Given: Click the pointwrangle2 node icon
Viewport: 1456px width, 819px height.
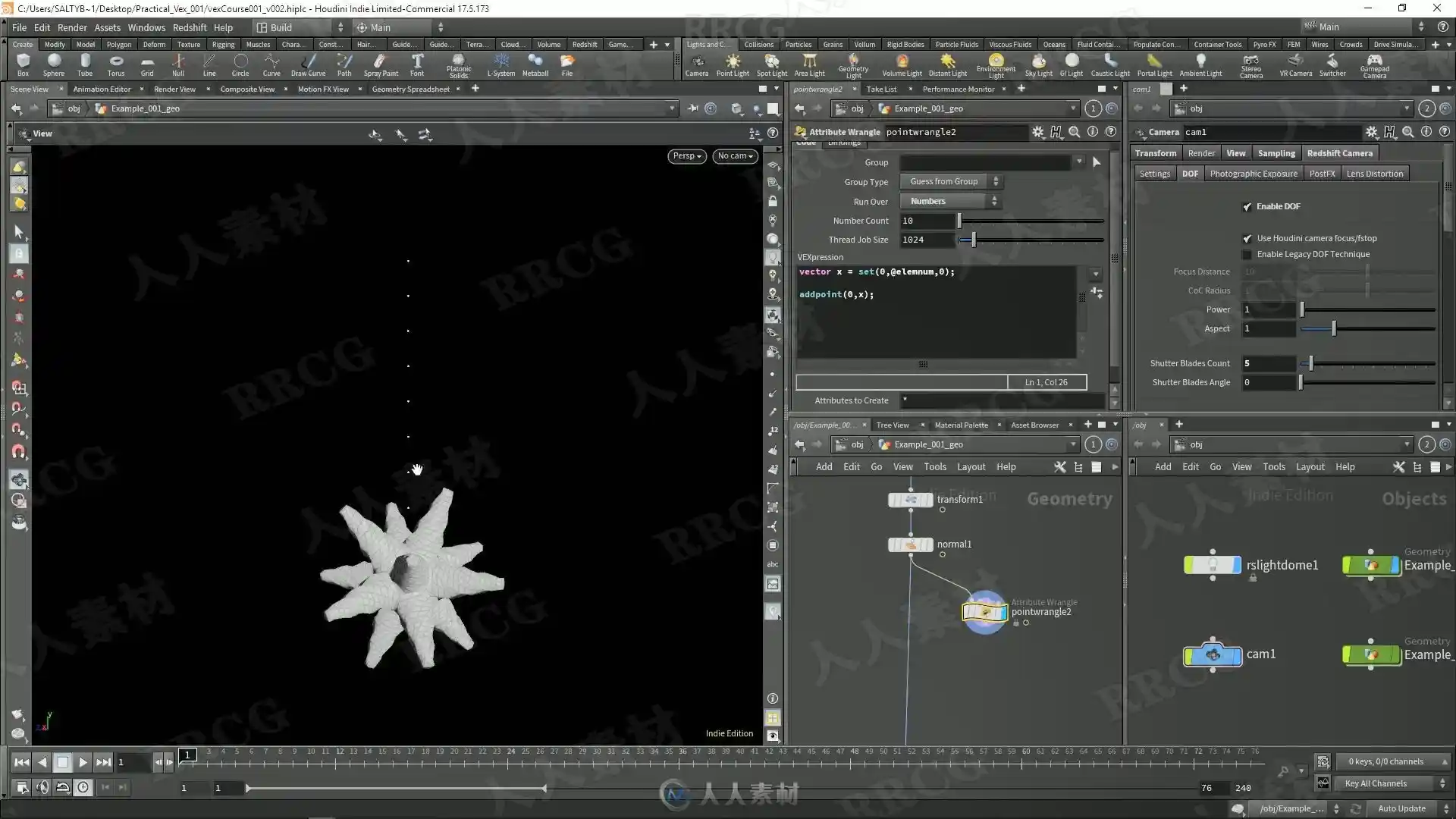Looking at the screenshot, I should (984, 611).
